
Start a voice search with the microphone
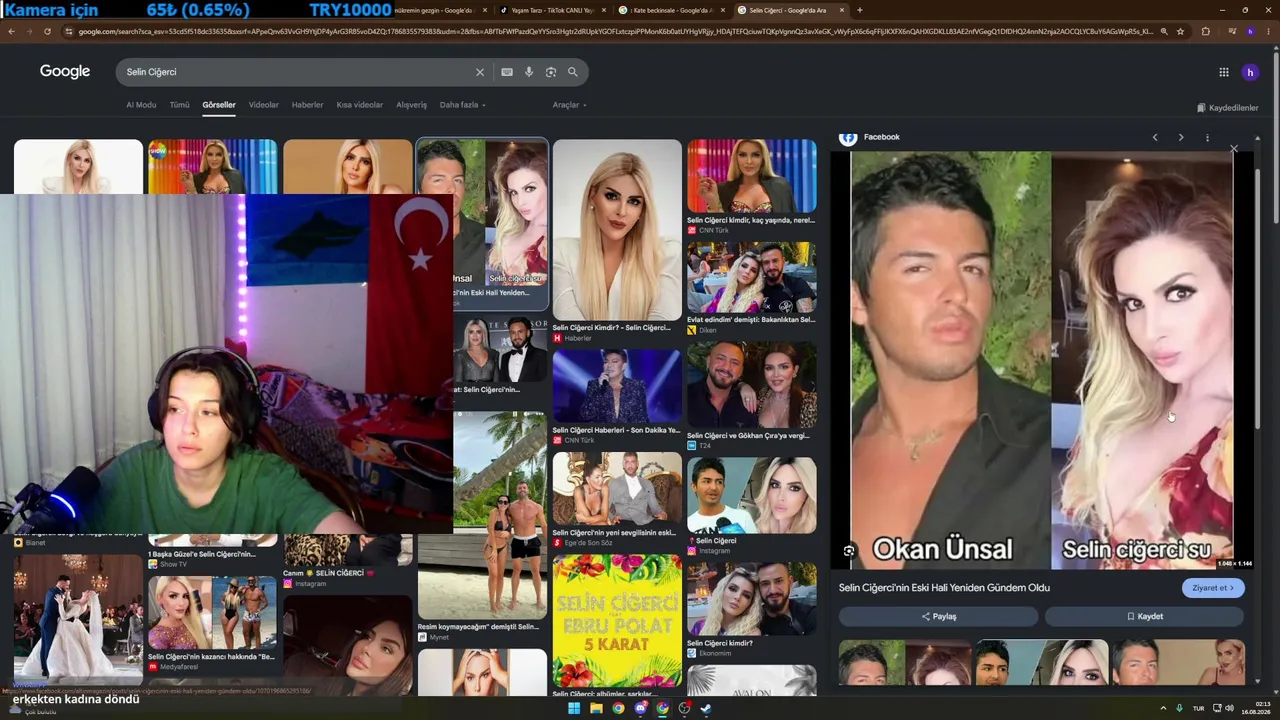pos(529,72)
